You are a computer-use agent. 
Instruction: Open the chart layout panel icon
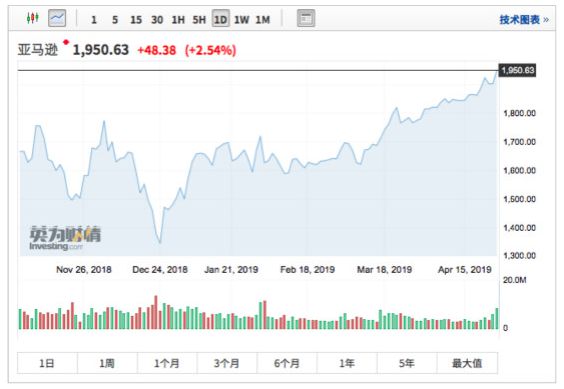click(306, 18)
